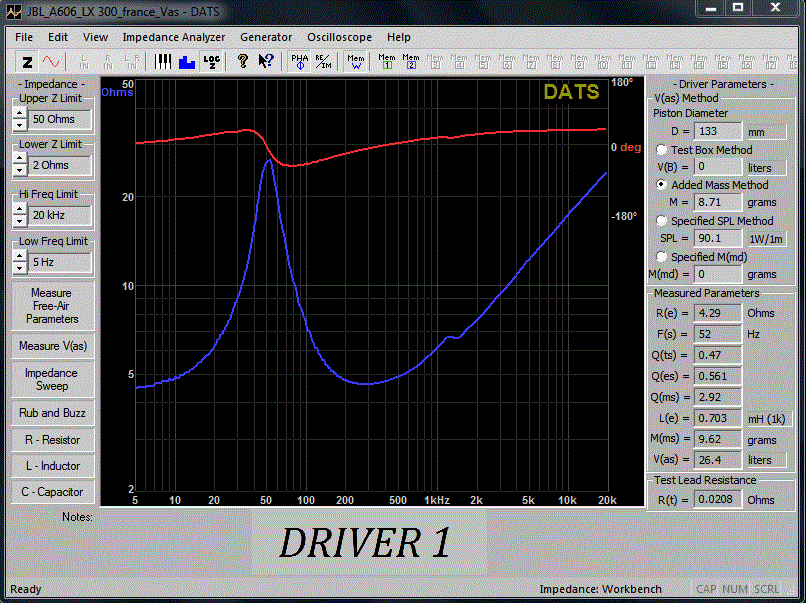Click the liters unit box beside V(B)
806x603 pixels.
(765, 168)
